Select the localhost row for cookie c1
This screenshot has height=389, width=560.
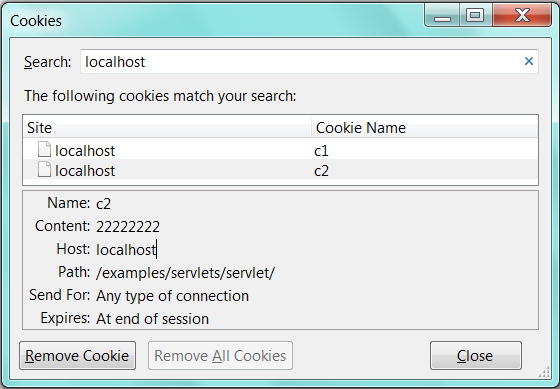click(x=280, y=150)
